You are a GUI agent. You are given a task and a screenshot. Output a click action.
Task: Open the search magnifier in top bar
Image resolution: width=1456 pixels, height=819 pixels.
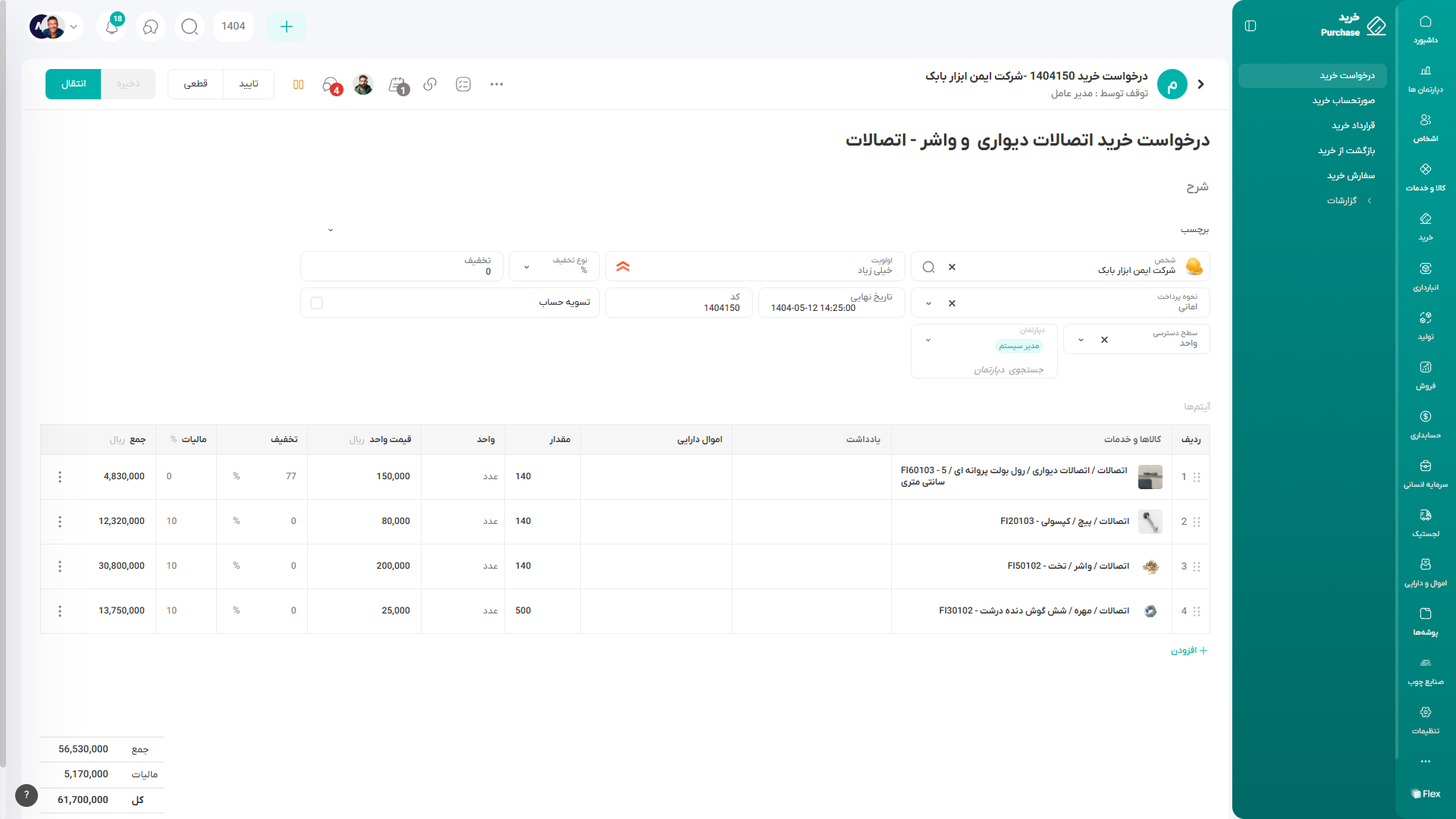(x=190, y=27)
